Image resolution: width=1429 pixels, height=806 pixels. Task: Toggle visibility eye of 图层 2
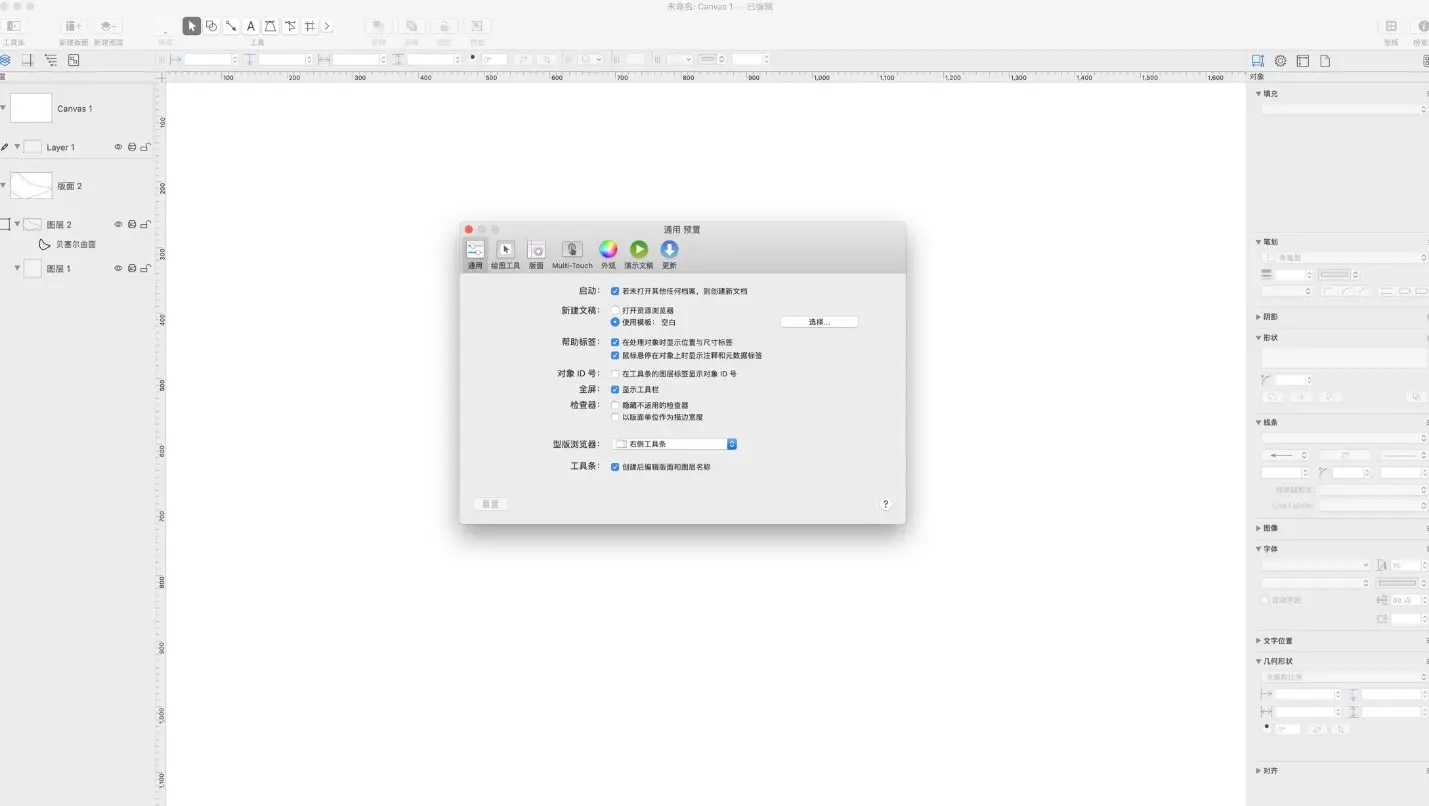118,224
